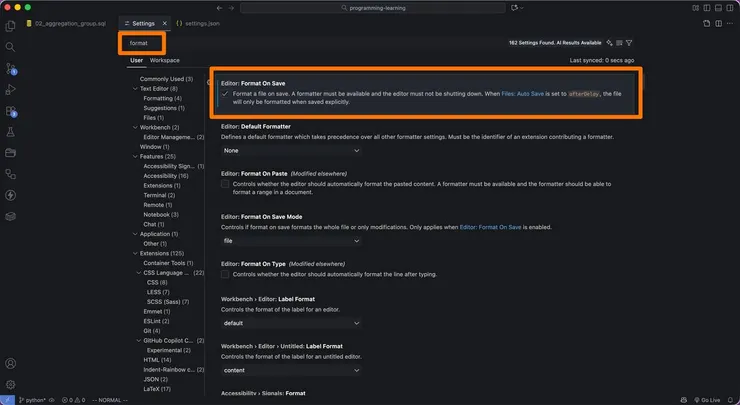Open Editor Label Format dropdown showing default
Image resolution: width=740 pixels, height=405 pixels.
click(291, 323)
